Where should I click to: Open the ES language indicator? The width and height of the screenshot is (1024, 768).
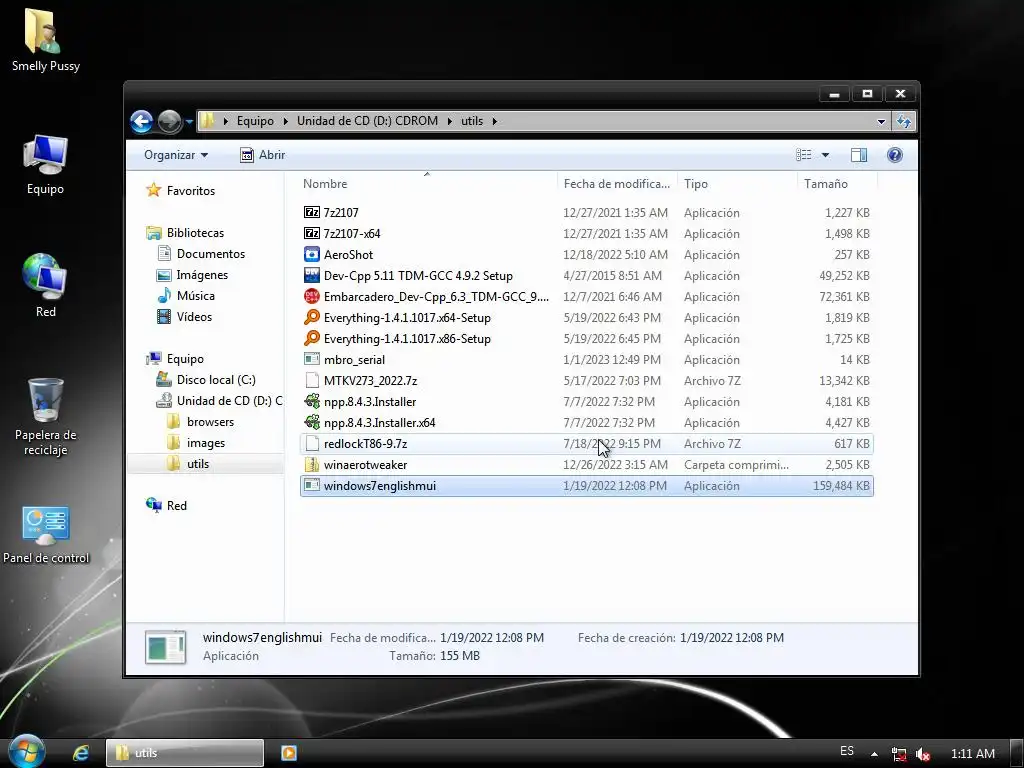click(x=846, y=751)
